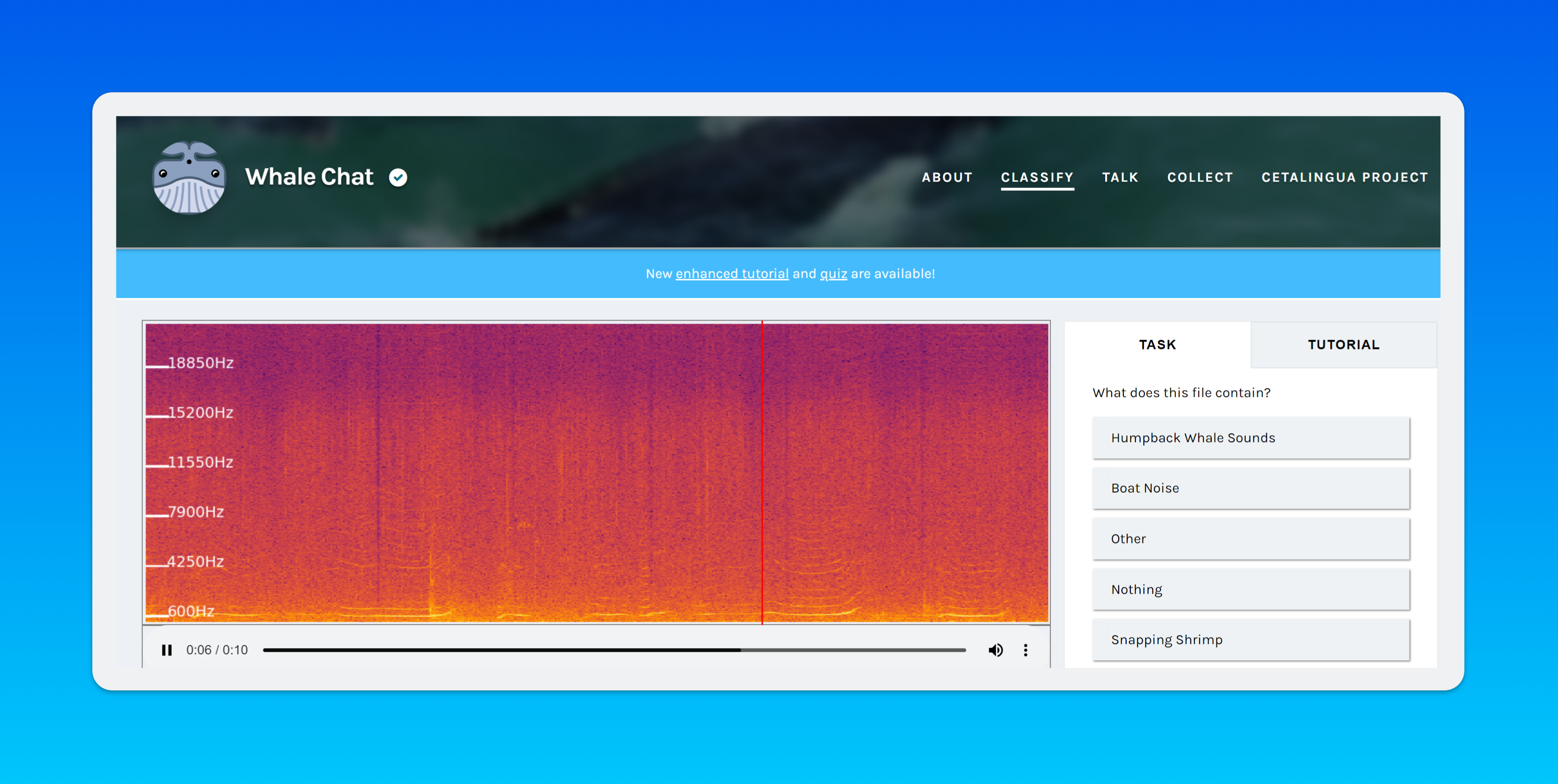
Task: Open the audio player's three-dot menu
Action: pos(1025,650)
